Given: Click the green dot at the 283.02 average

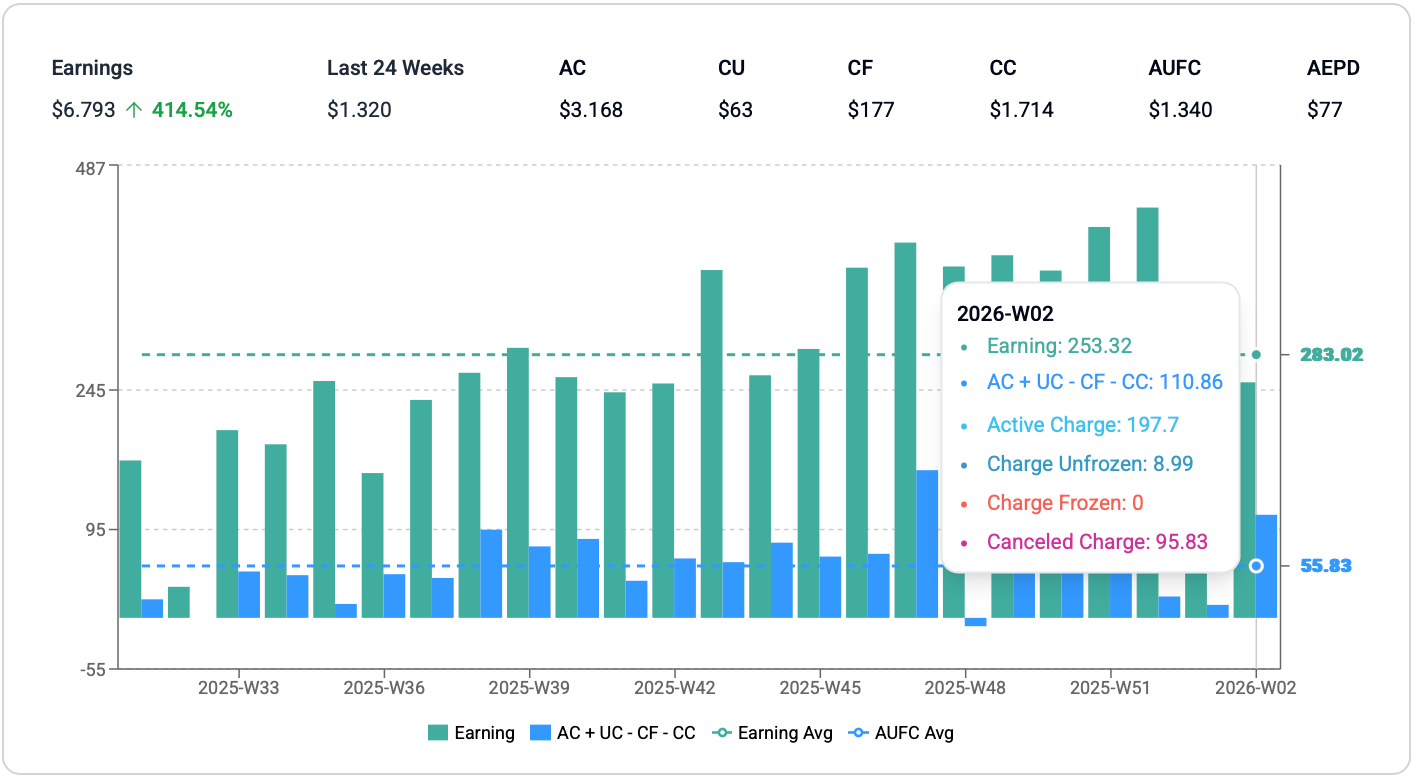Looking at the screenshot, I should click(1256, 354).
